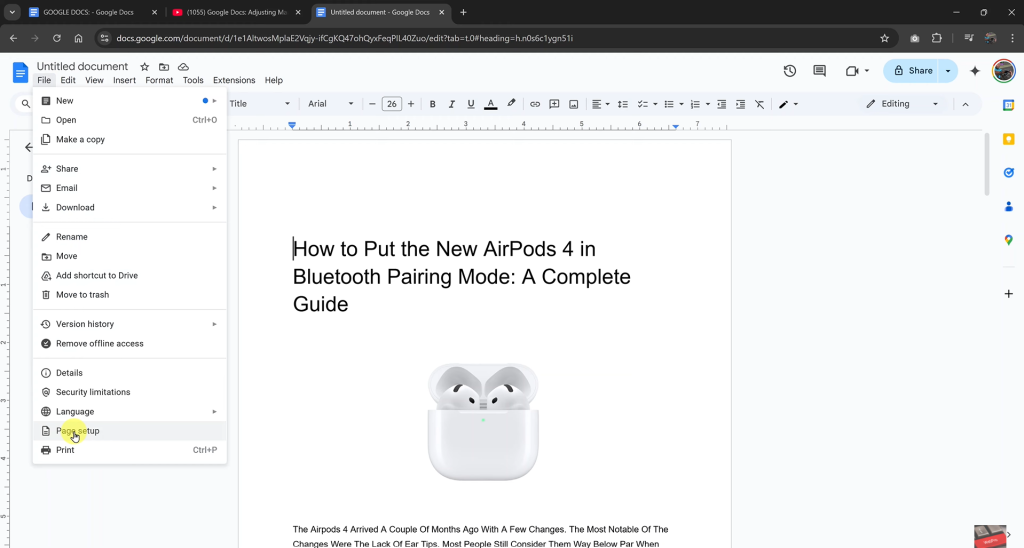Click Move to trash
This screenshot has width=1024, height=548.
[130, 295]
